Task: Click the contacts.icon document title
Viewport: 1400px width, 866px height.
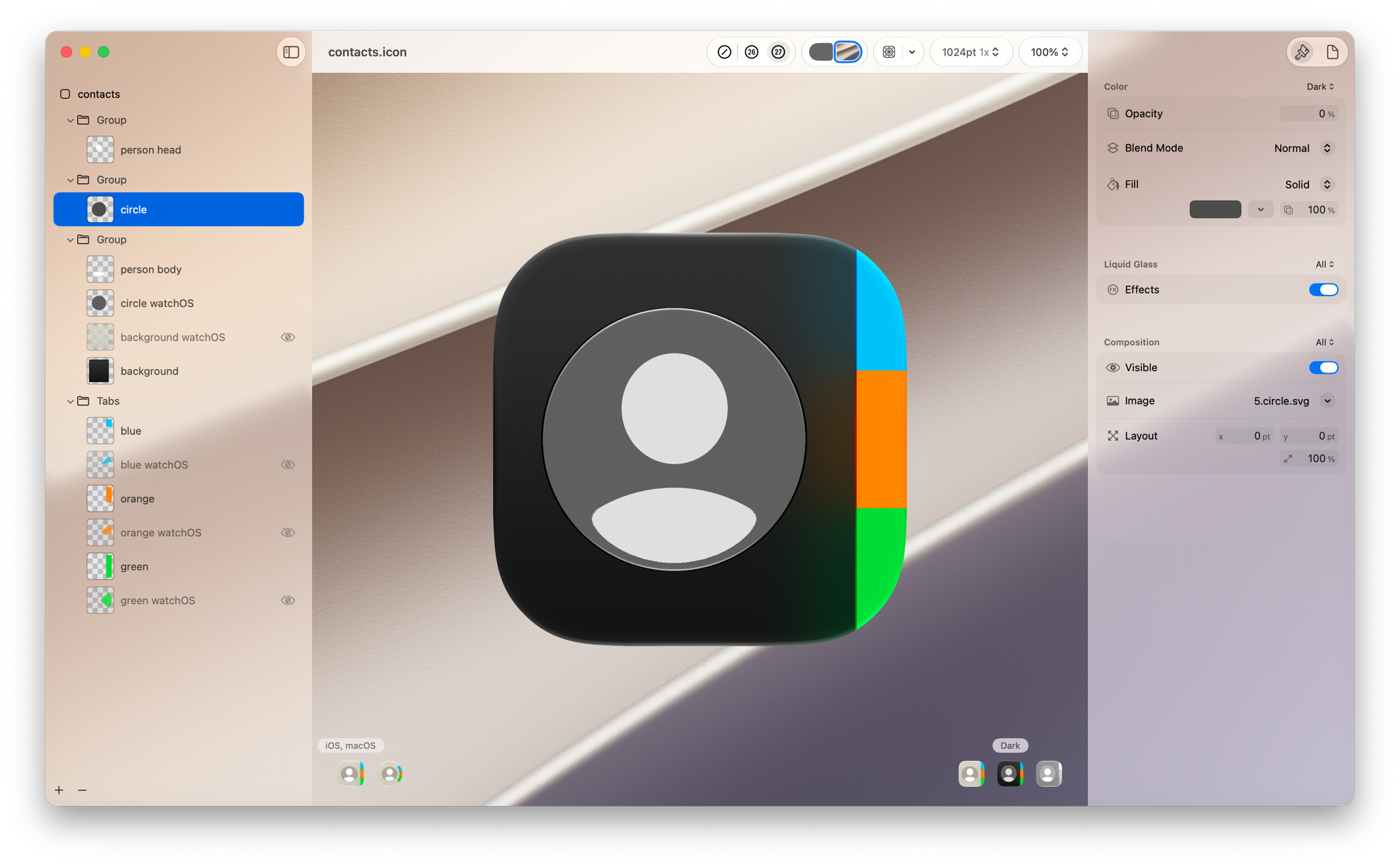Action: 367,52
